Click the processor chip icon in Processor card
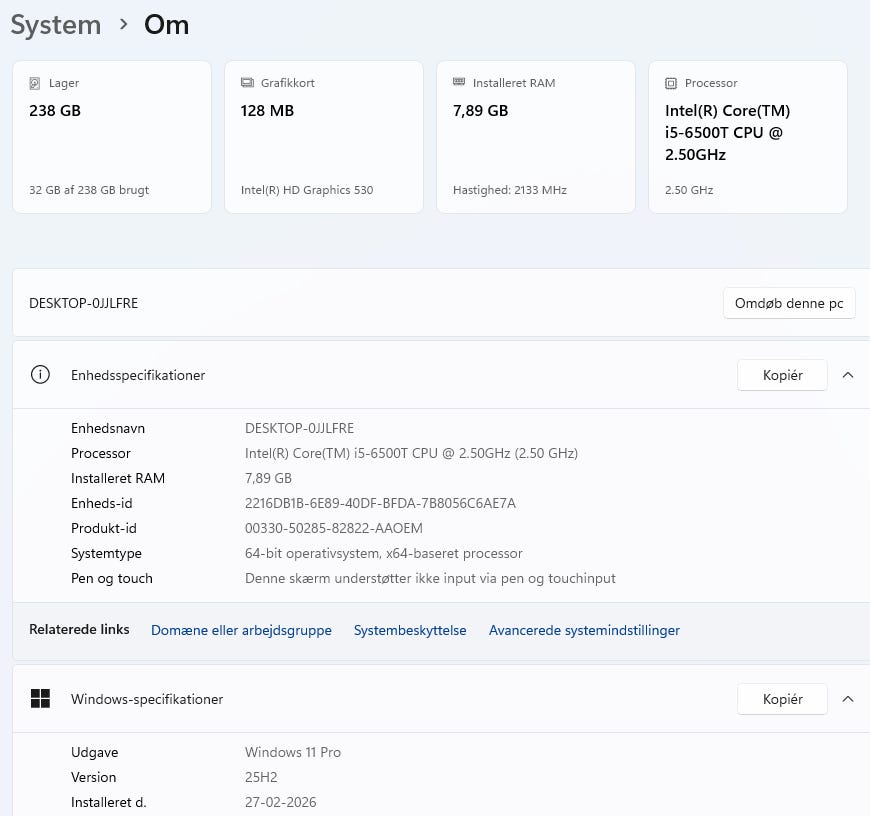Image resolution: width=870 pixels, height=816 pixels. tap(671, 83)
